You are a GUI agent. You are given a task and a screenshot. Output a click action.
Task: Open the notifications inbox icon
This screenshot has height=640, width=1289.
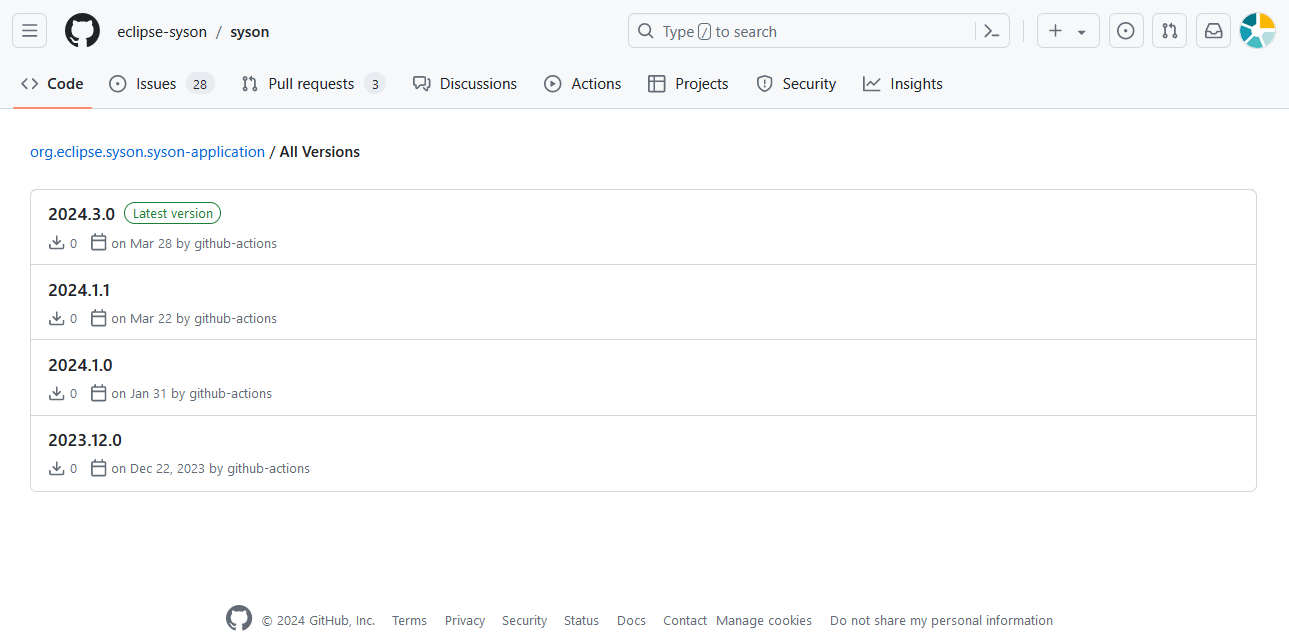[1213, 31]
